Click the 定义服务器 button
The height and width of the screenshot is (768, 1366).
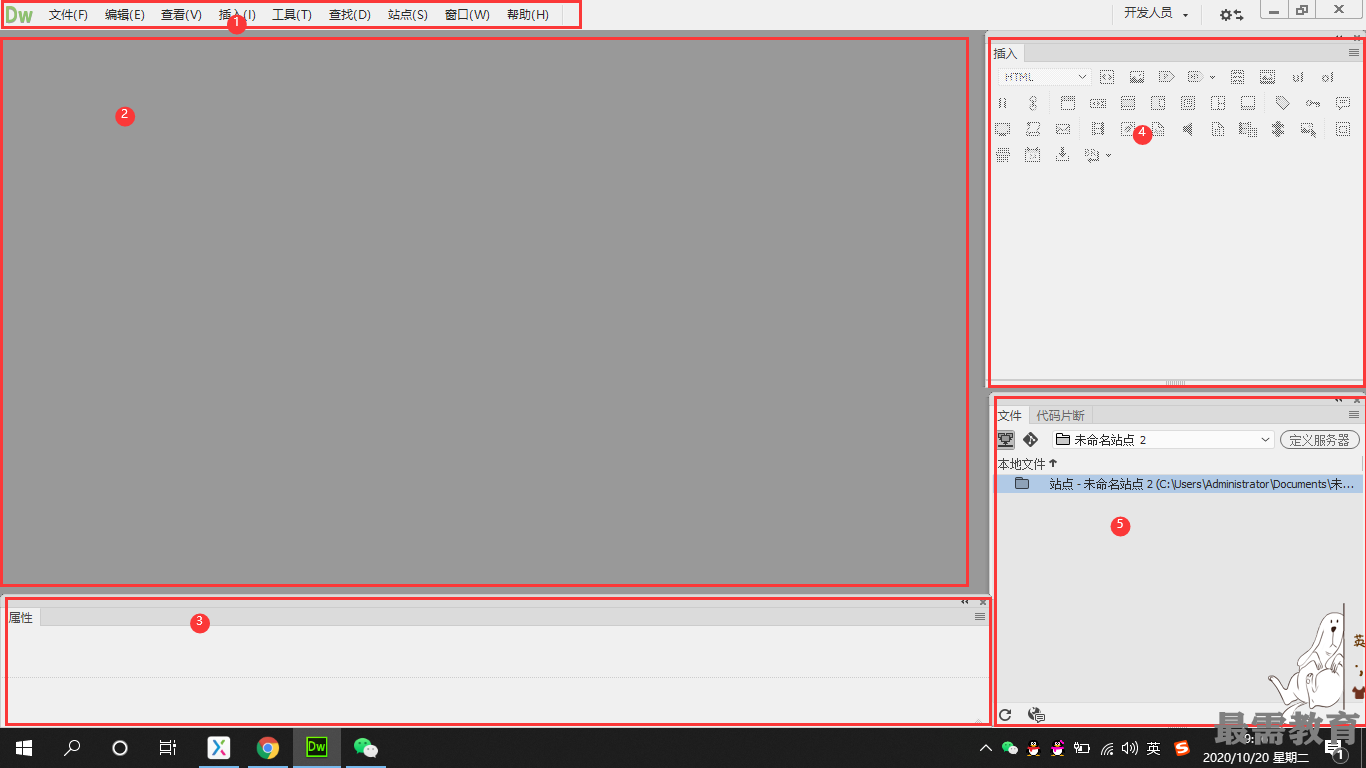(1319, 440)
